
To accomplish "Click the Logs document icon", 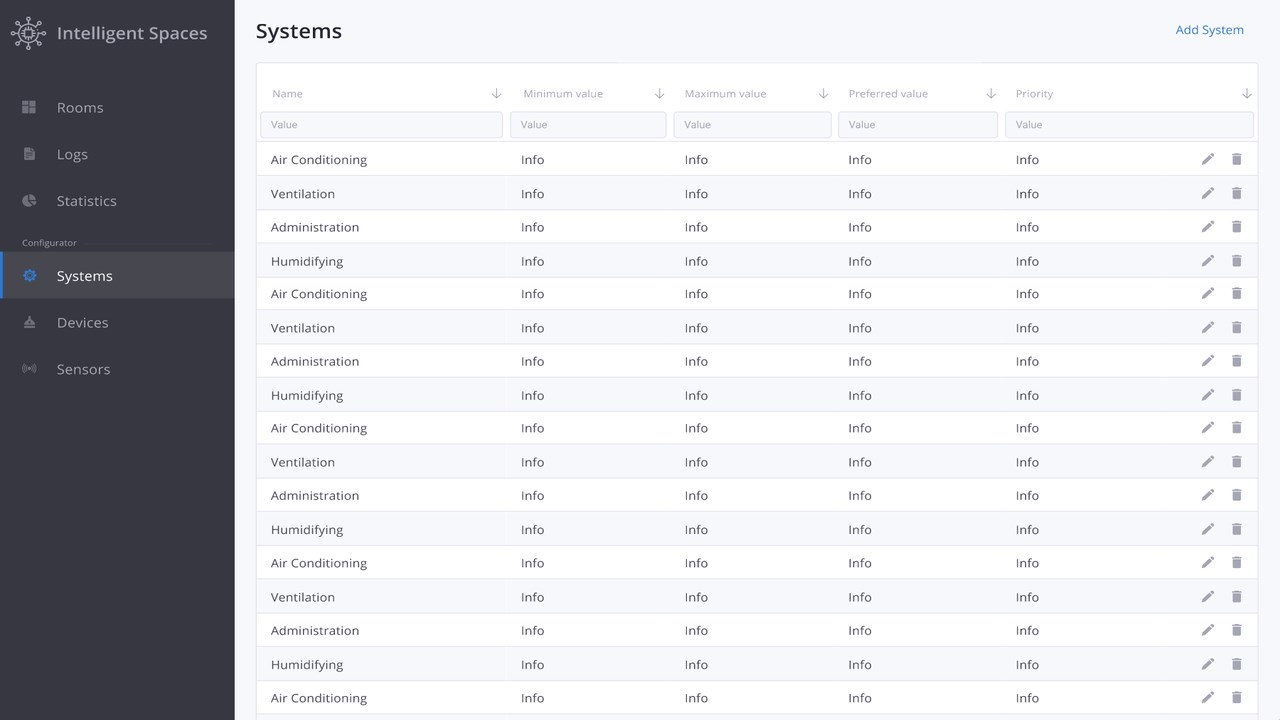I will (x=29, y=154).
